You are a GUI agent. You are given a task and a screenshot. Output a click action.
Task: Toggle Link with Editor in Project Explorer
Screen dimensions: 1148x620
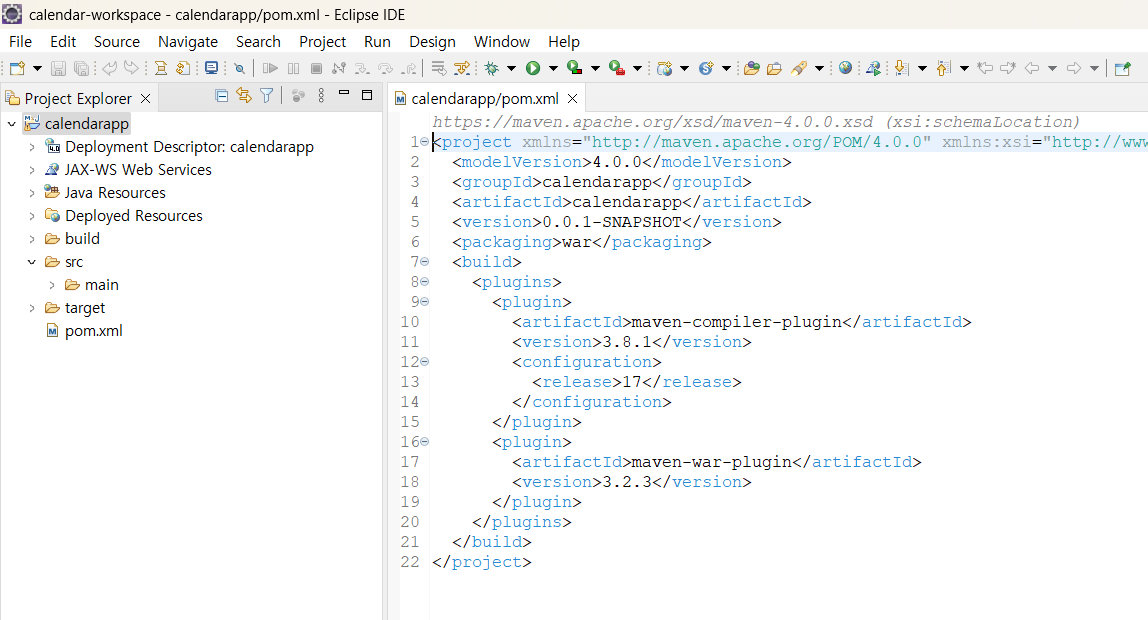(244, 95)
